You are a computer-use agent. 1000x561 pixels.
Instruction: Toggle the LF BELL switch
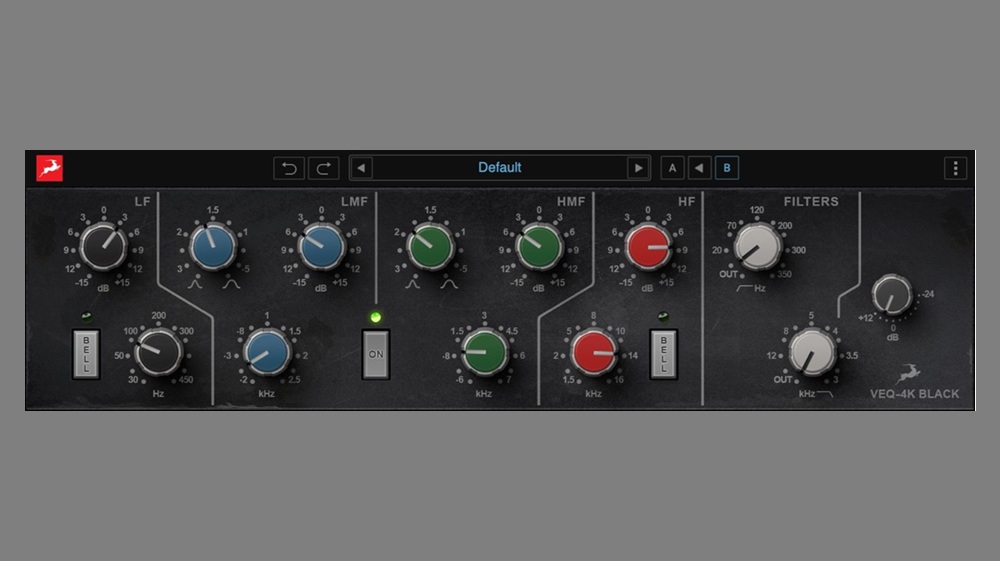pos(86,354)
